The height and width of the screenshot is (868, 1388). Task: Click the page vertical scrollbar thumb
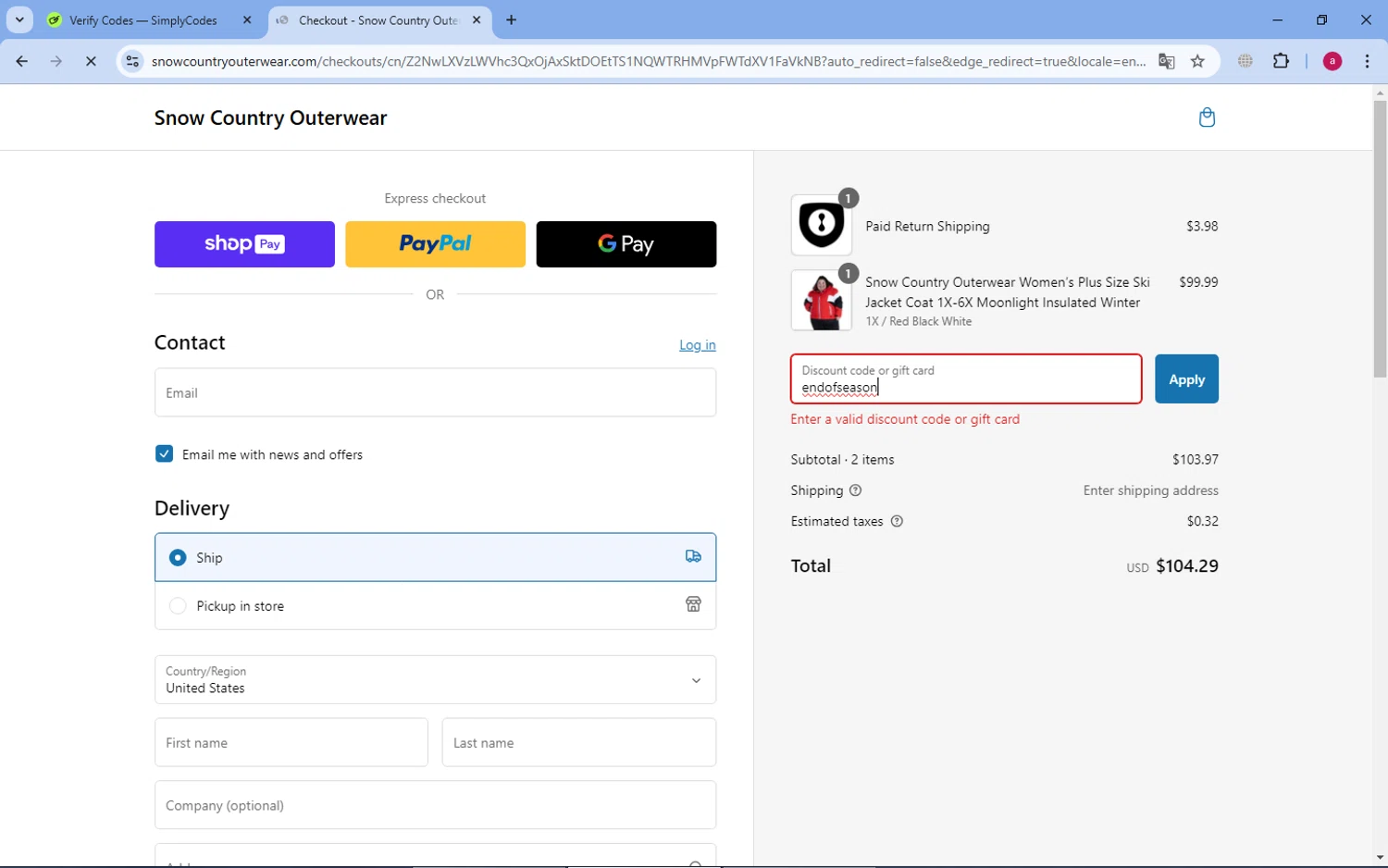click(1380, 239)
